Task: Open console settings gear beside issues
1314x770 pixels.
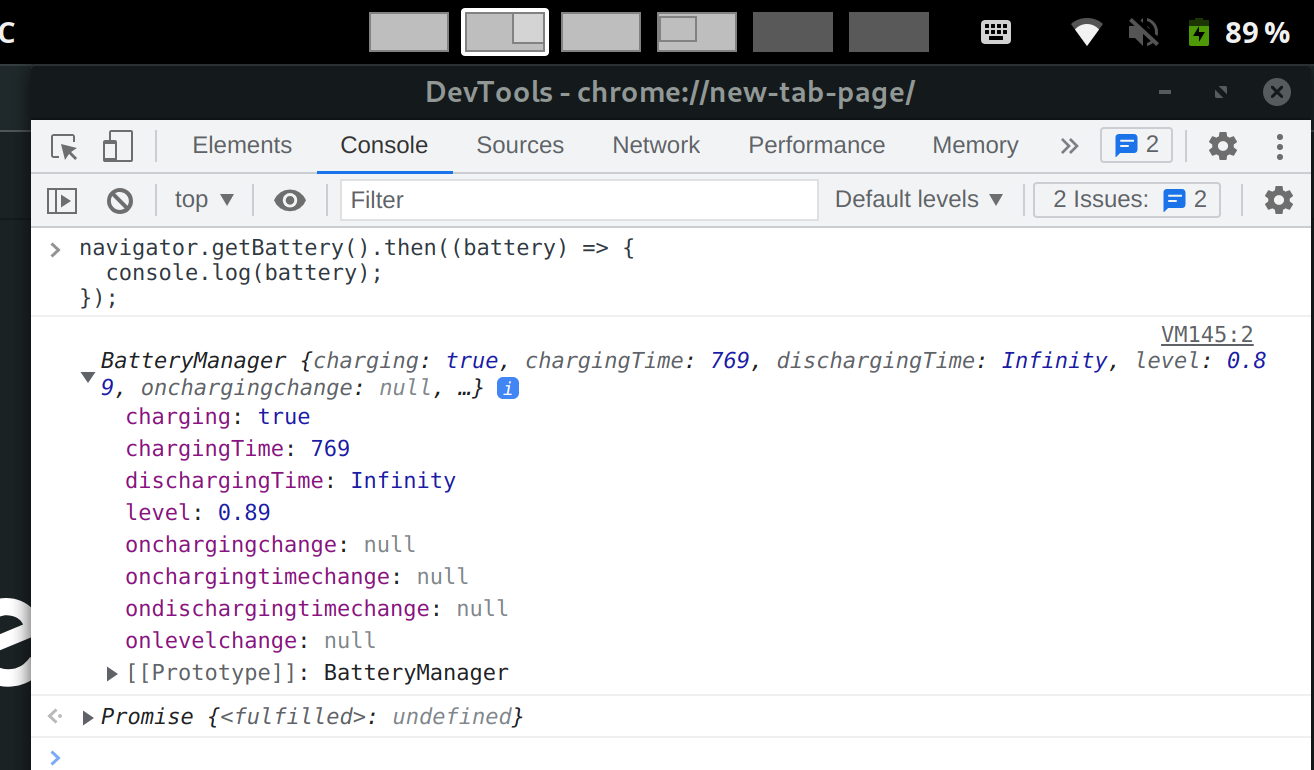Action: (x=1278, y=201)
